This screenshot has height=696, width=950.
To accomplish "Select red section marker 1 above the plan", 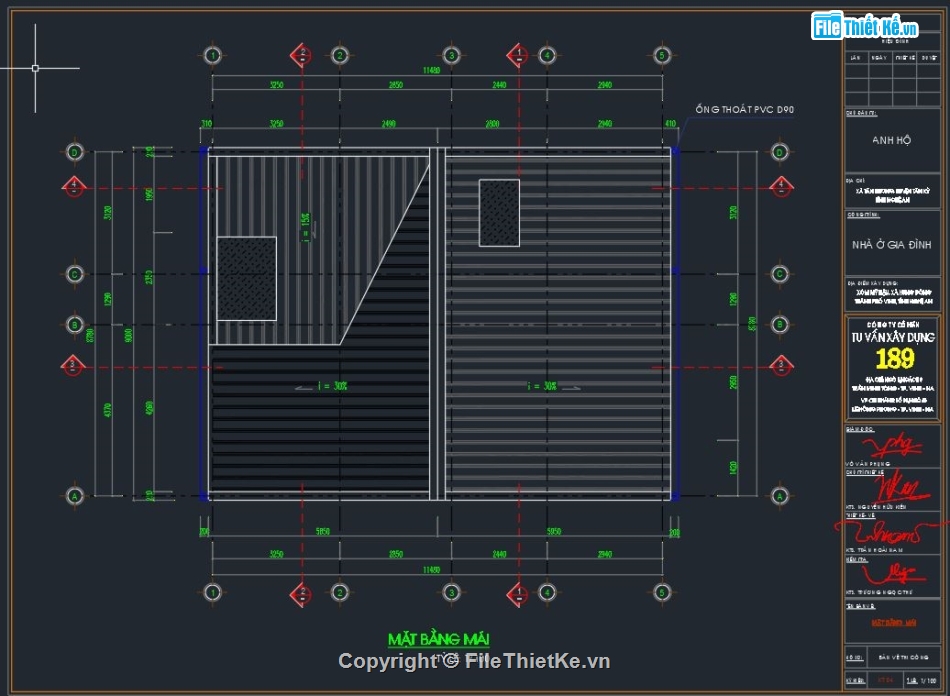I will click(x=517, y=55).
